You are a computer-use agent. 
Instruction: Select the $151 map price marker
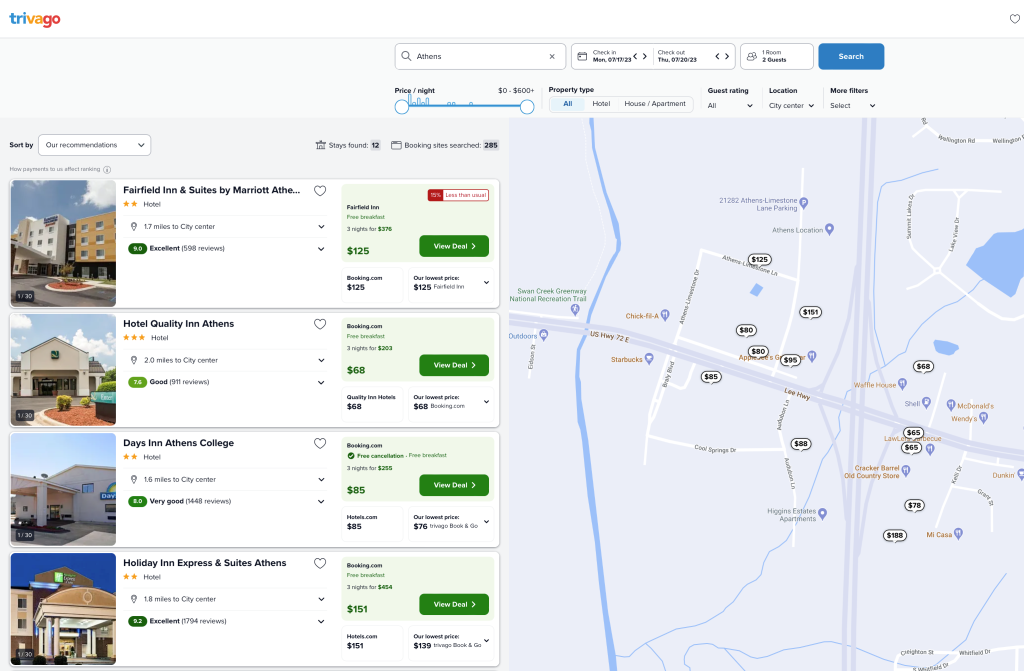pos(810,312)
